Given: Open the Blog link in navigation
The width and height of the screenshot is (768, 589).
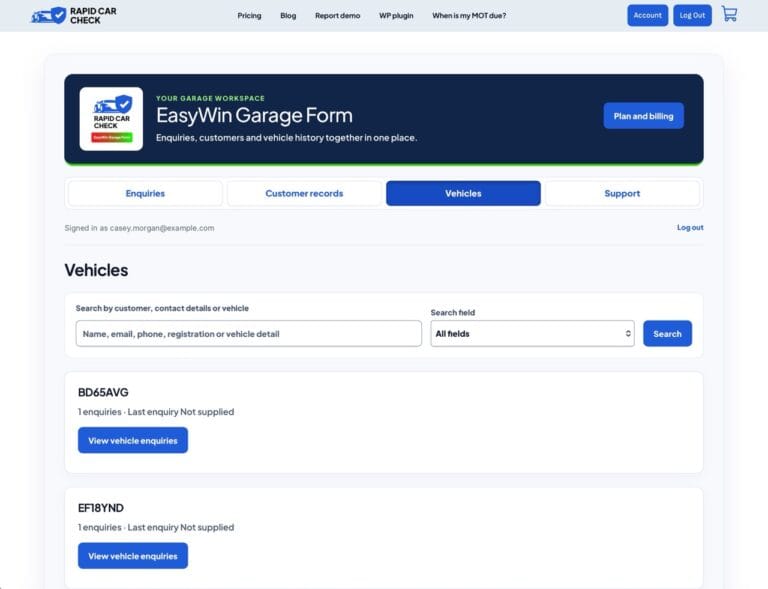Looking at the screenshot, I should pos(288,16).
